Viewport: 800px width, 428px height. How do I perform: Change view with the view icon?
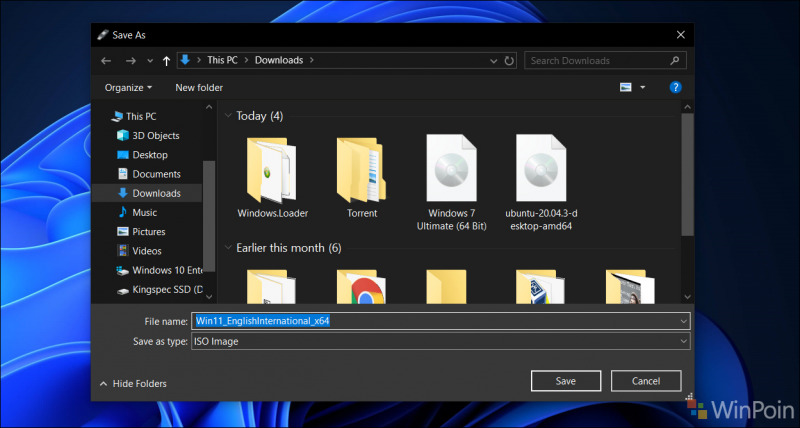pos(626,88)
